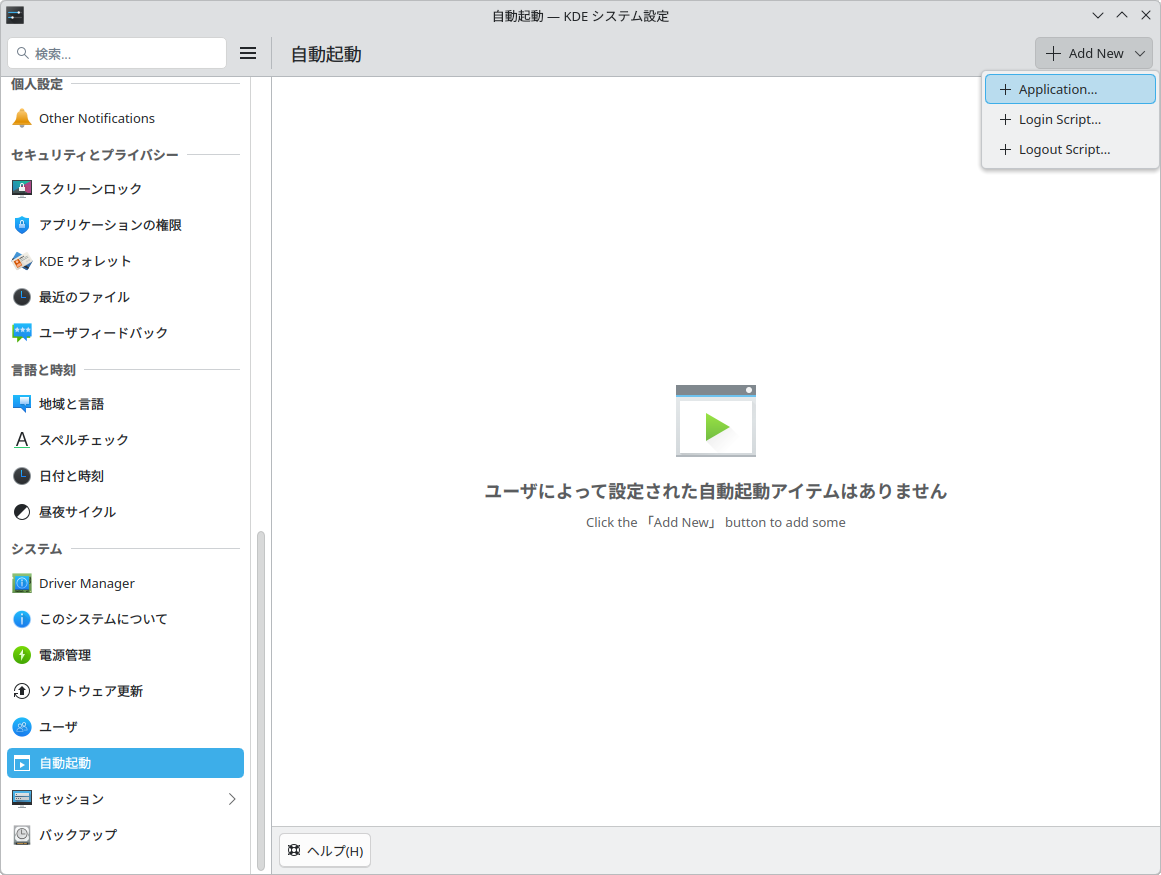The height and width of the screenshot is (875, 1161).
Task: Click the Login Script... label in menu
Action: tap(1060, 119)
